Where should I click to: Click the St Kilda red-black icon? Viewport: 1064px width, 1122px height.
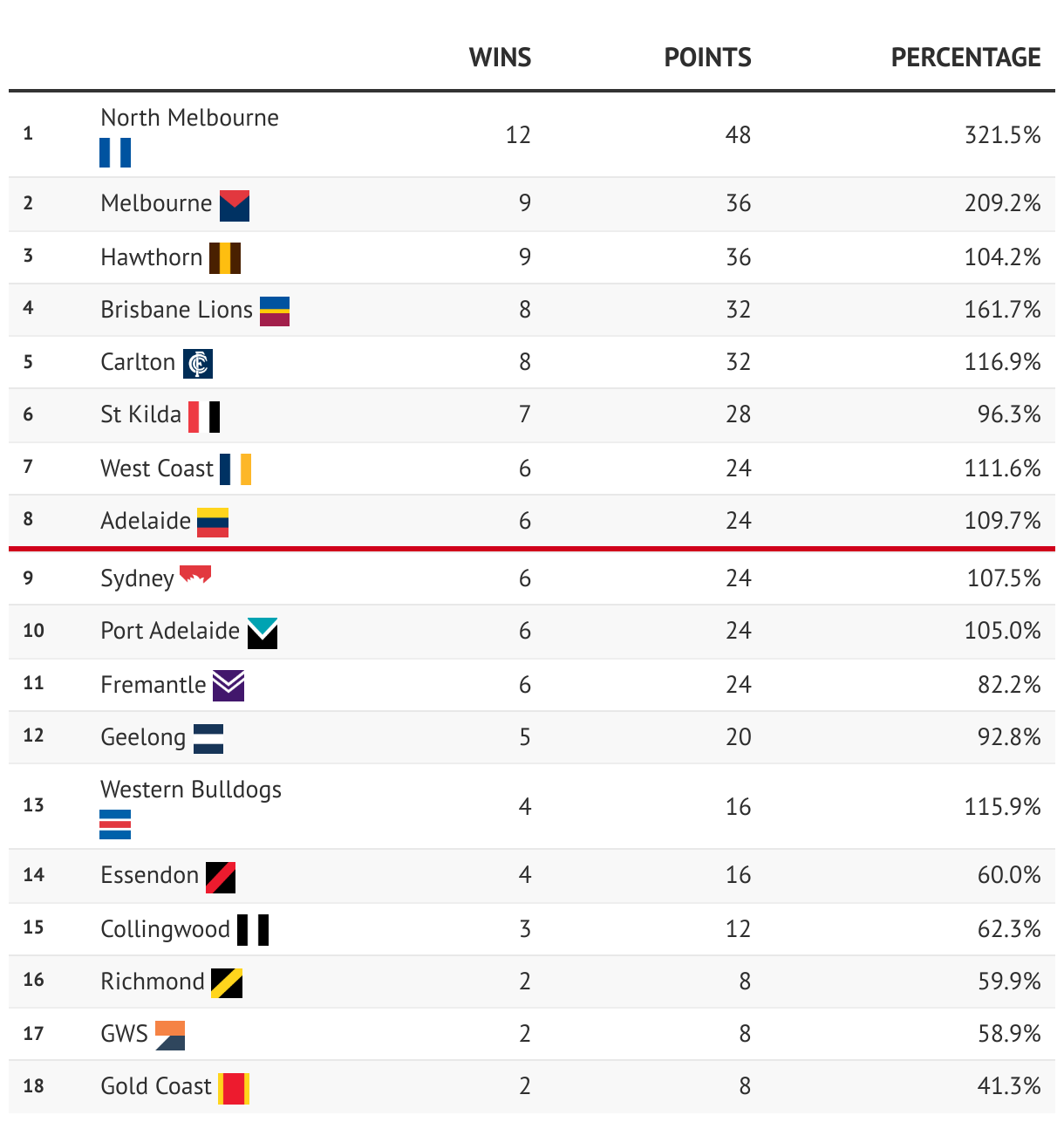point(204,416)
